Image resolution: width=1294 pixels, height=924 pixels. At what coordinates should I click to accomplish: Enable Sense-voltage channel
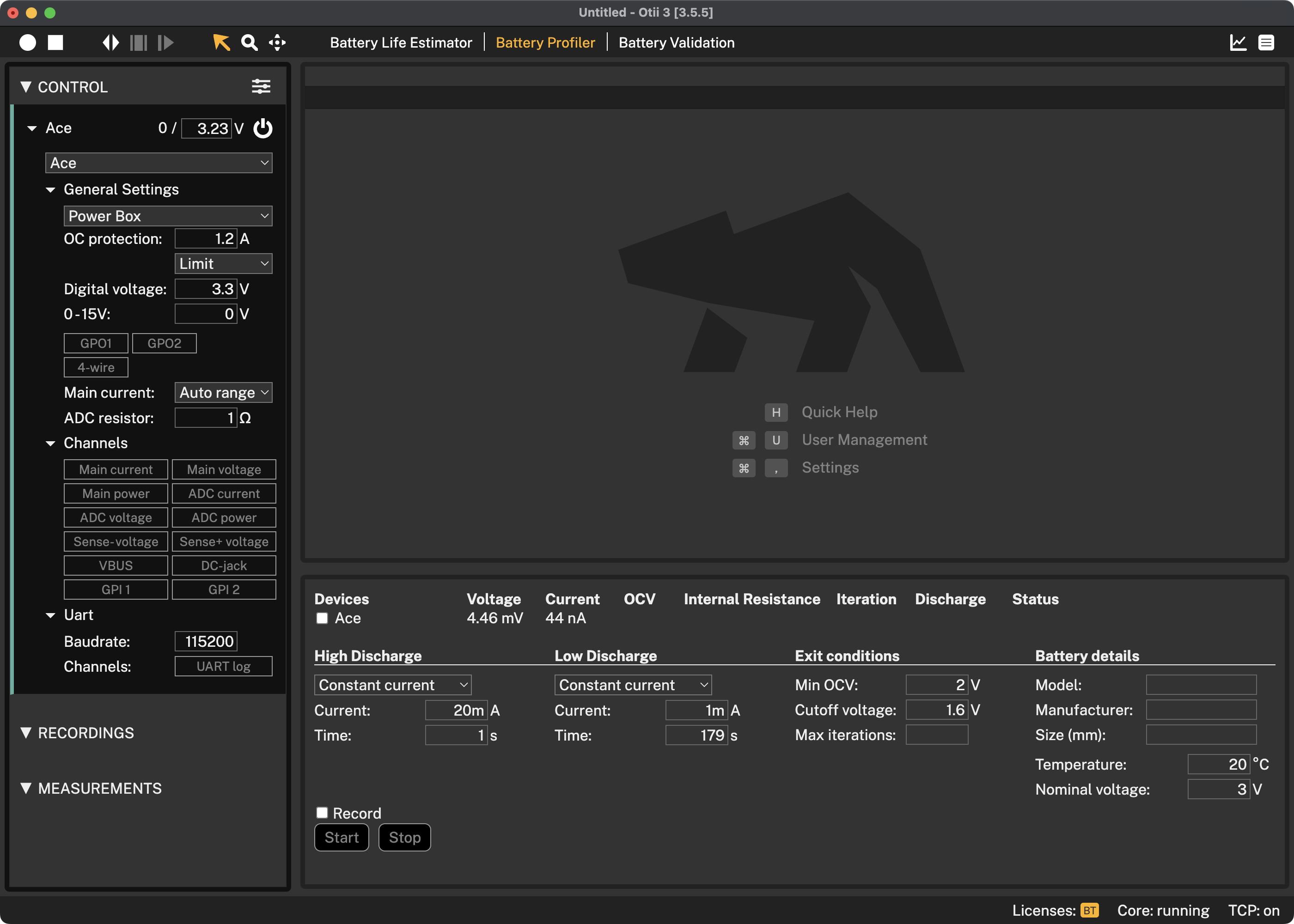tap(116, 541)
